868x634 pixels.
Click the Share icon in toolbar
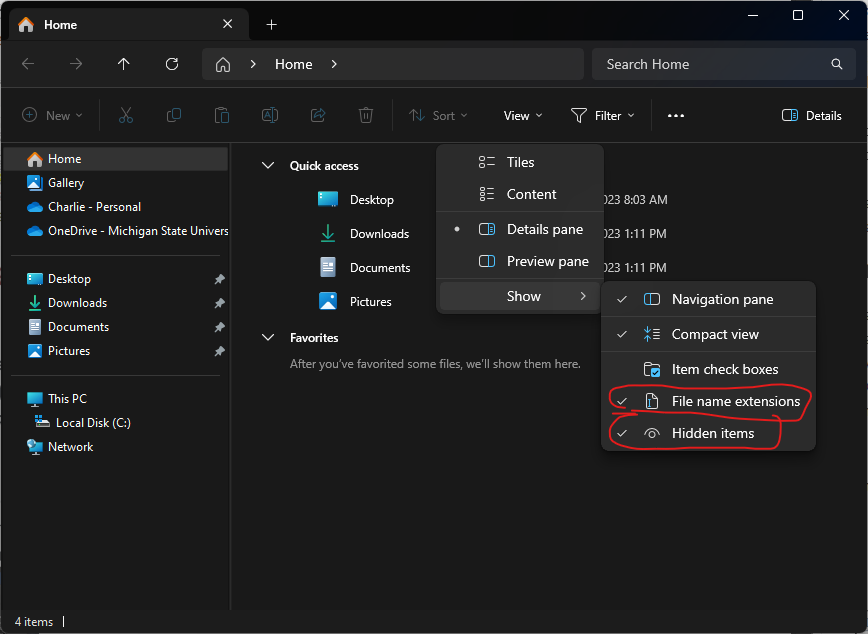[x=318, y=116]
